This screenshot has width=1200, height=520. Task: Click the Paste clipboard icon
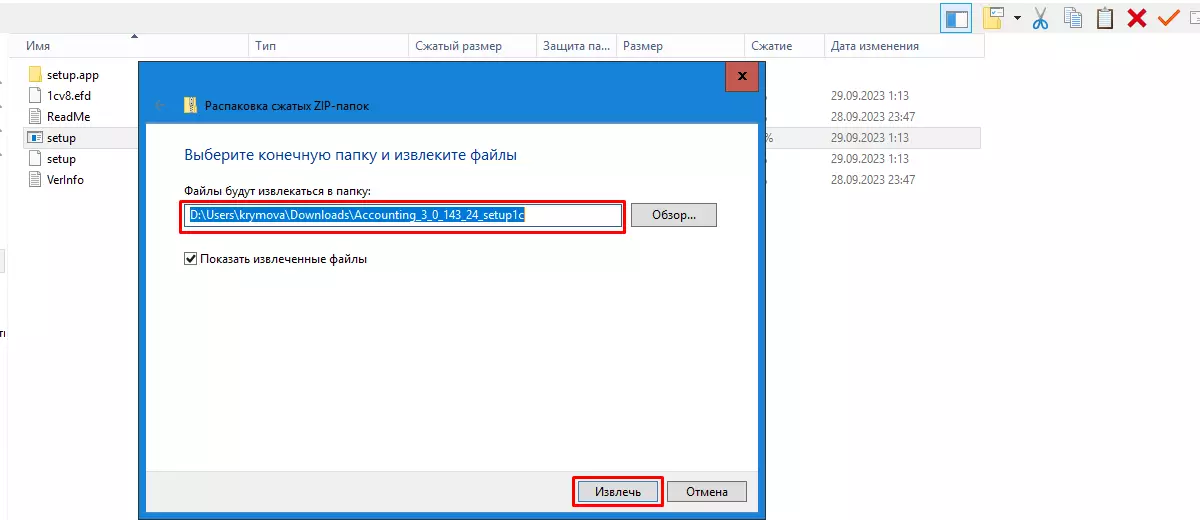(x=1104, y=18)
